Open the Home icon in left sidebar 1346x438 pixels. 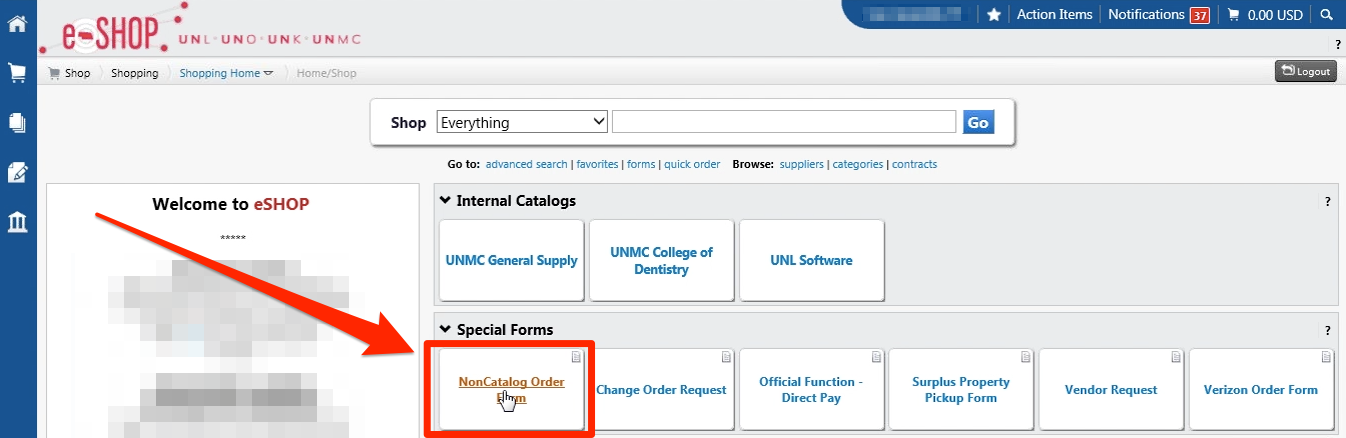17,23
